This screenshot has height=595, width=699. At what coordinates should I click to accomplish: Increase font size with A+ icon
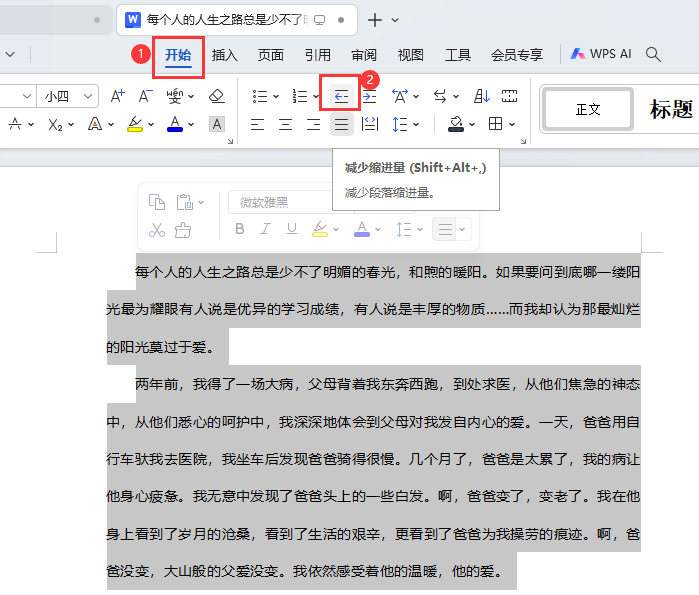click(x=118, y=96)
